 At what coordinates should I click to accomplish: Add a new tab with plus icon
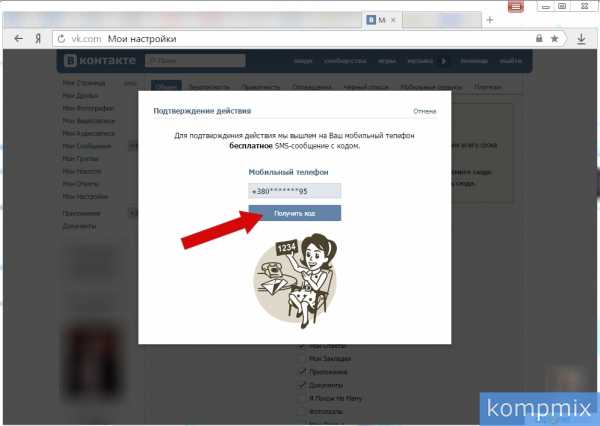[490, 20]
